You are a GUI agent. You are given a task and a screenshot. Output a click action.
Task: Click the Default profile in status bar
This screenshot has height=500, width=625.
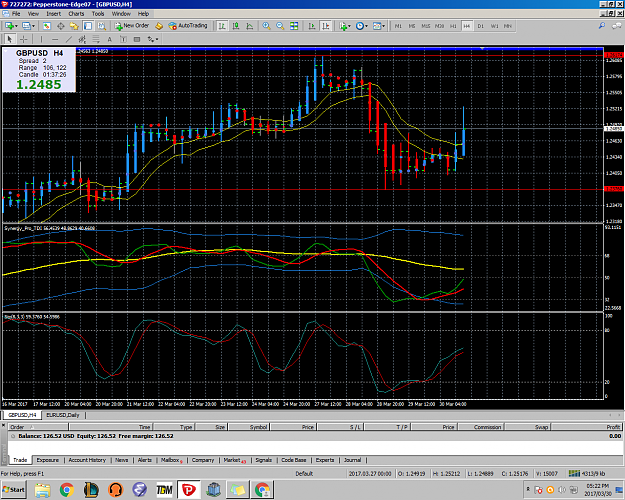[304, 474]
